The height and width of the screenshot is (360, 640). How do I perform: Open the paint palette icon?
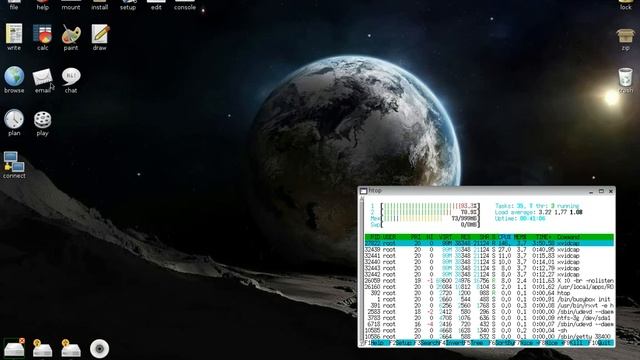coord(71,37)
